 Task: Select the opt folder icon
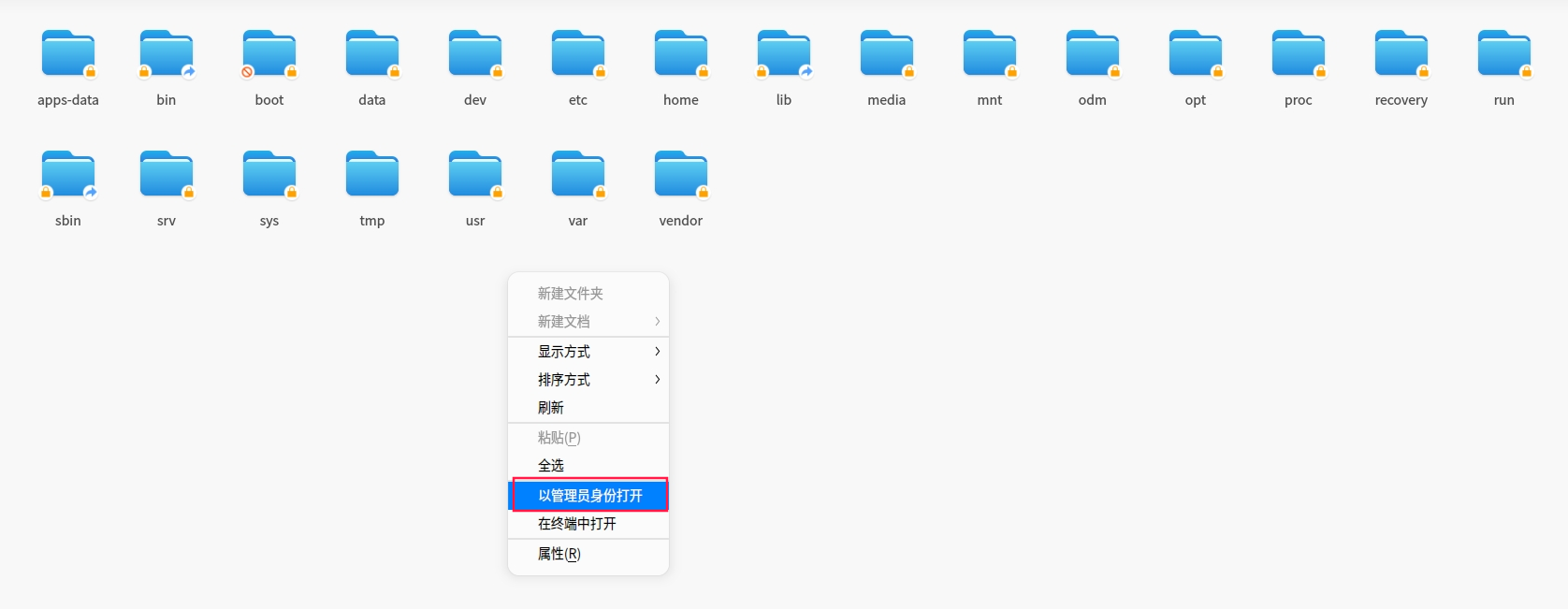tap(1196, 54)
